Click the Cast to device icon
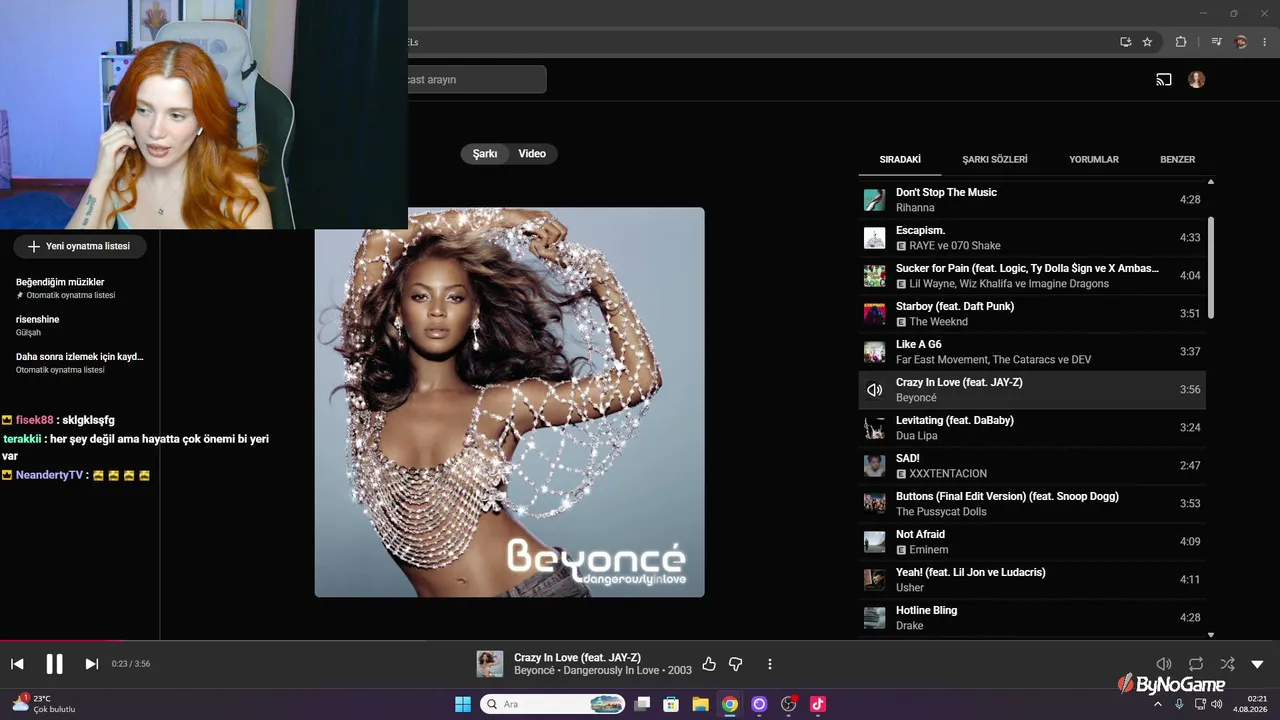Screen dimensions: 1280x720 click(1164, 80)
